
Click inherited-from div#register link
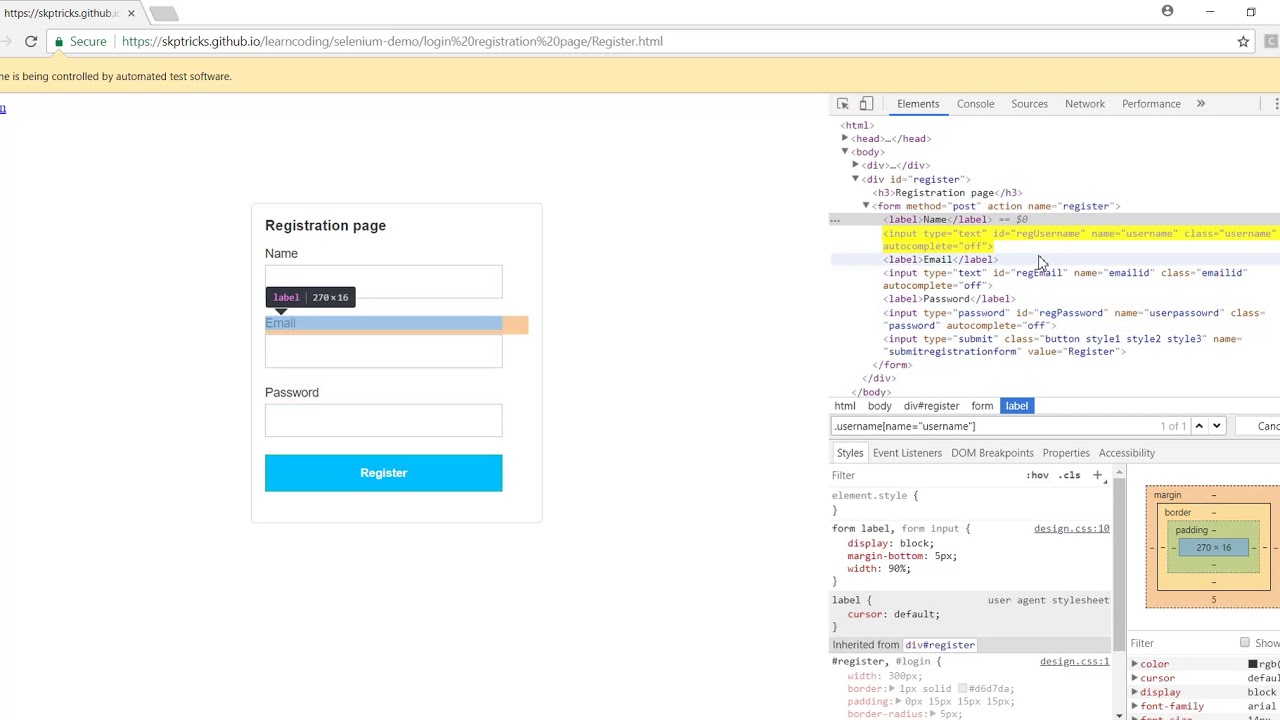pyautogui.click(x=940, y=645)
